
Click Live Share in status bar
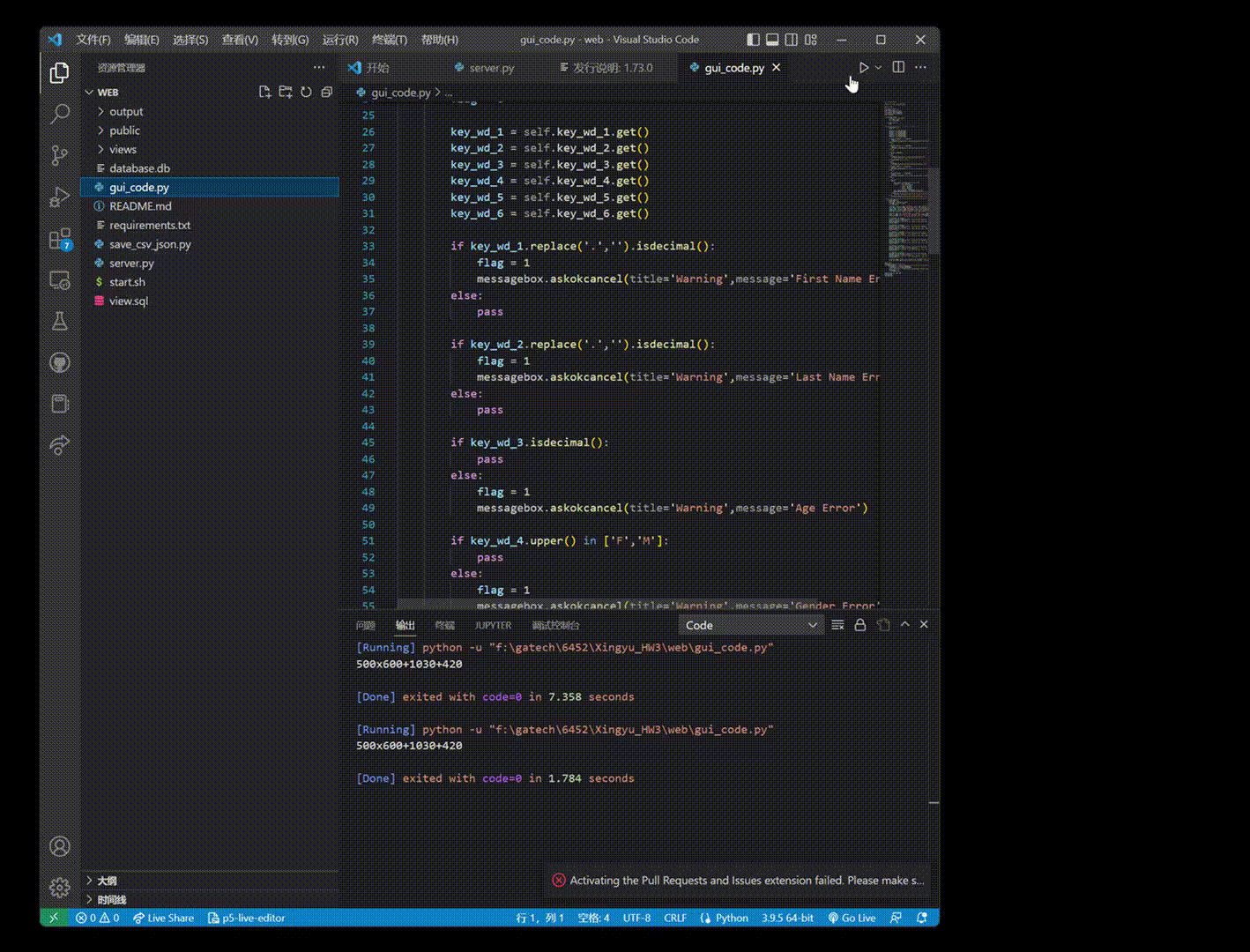[x=163, y=918]
